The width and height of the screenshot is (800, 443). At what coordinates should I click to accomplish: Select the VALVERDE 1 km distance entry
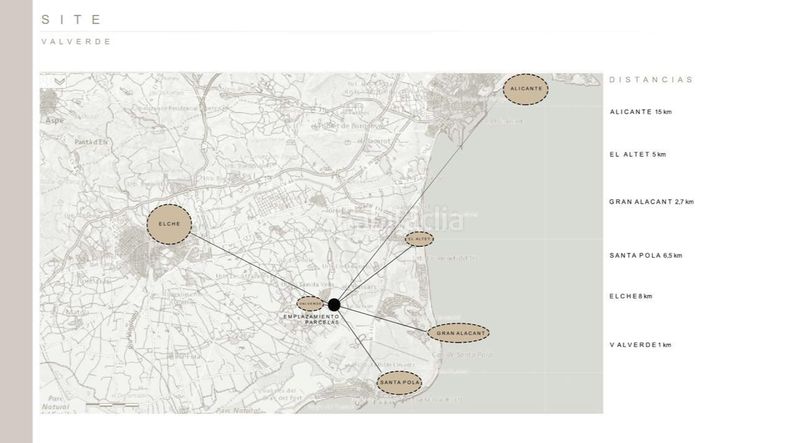tap(640, 345)
